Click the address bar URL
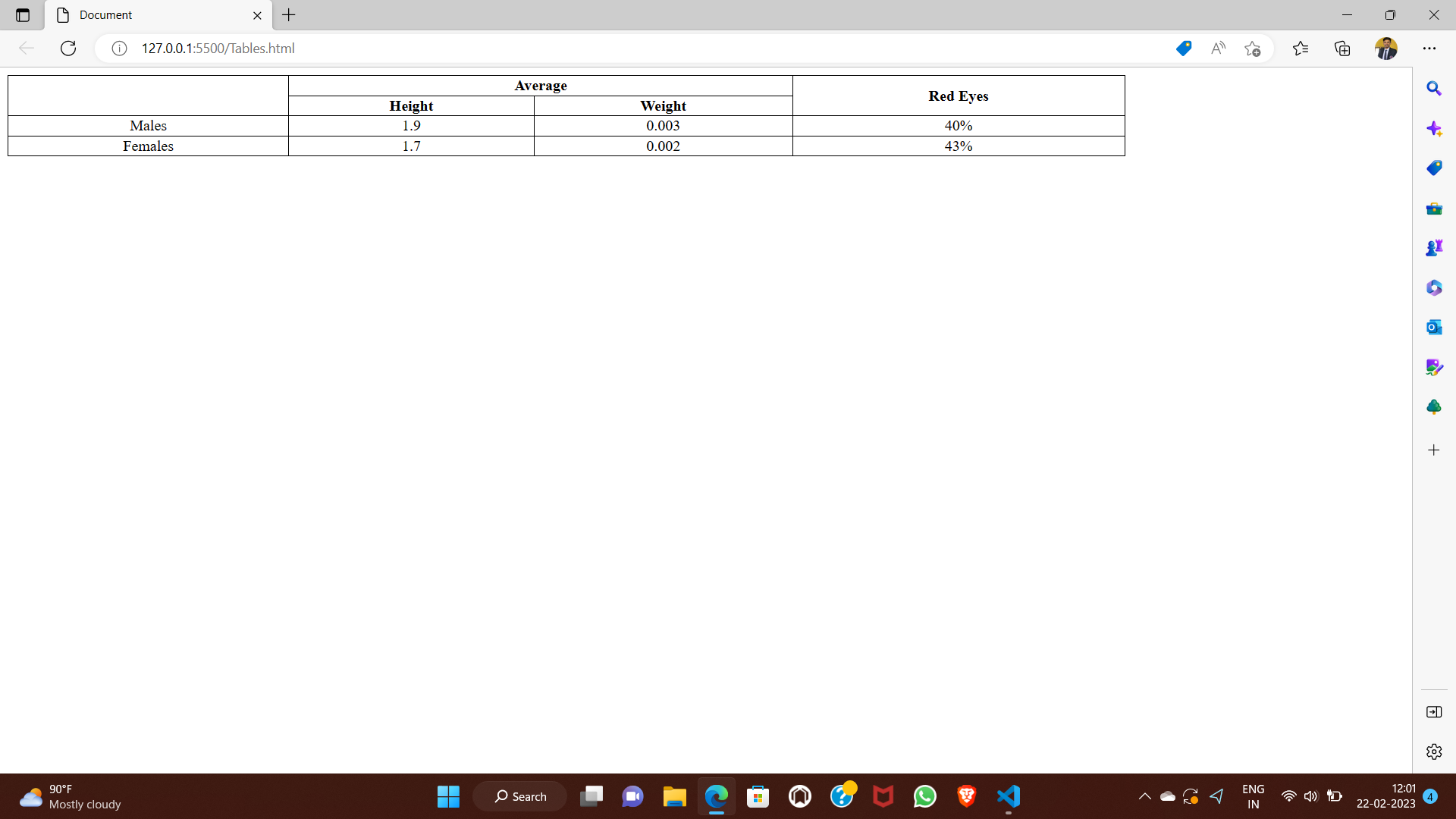 click(x=218, y=49)
